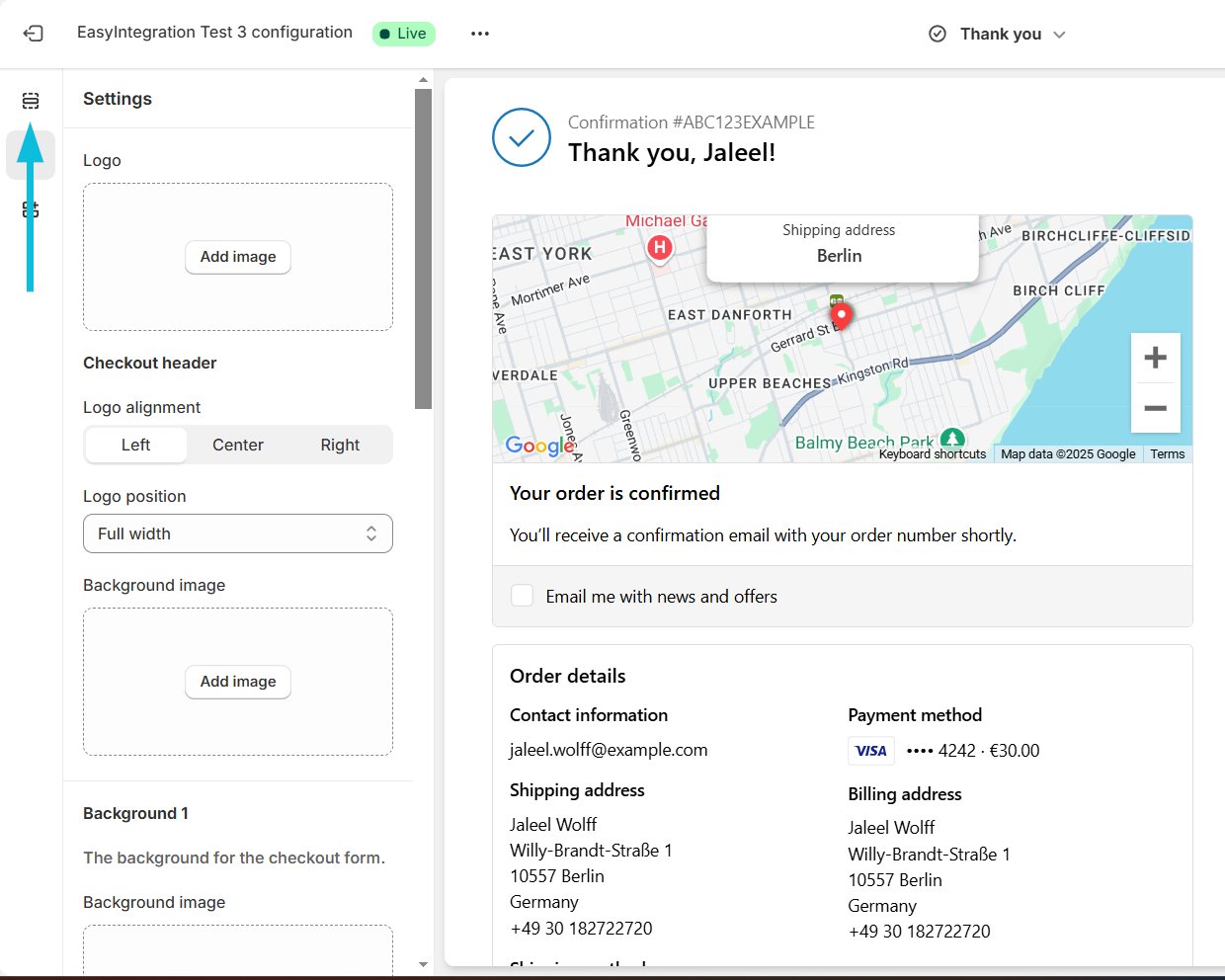Click the Live status badge
The image size is (1225, 980).
(x=404, y=34)
